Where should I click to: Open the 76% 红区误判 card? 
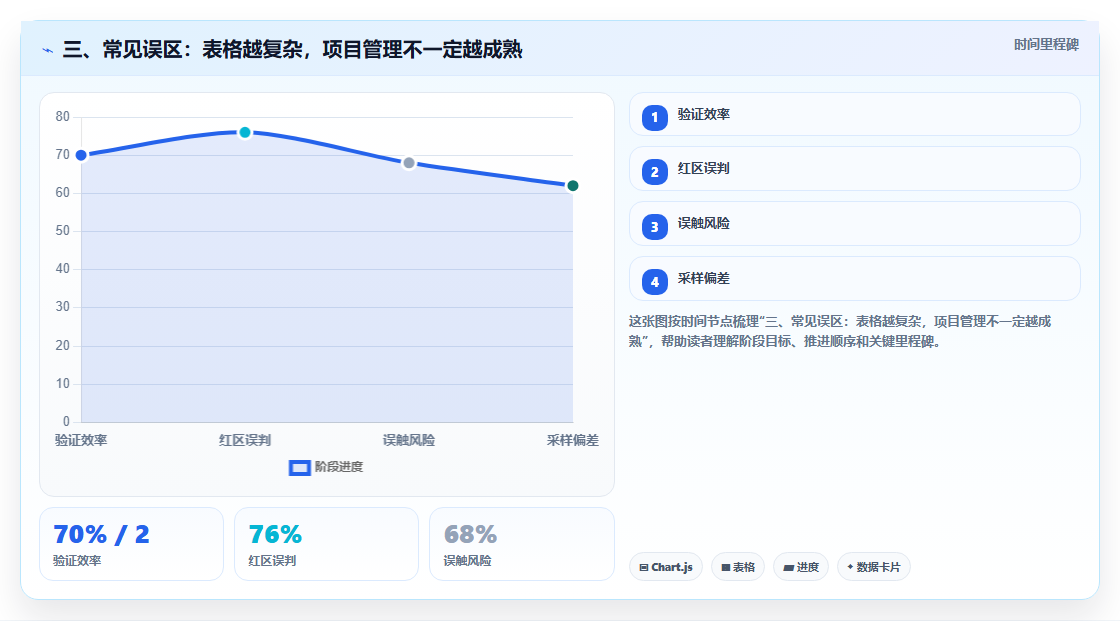pos(326,544)
